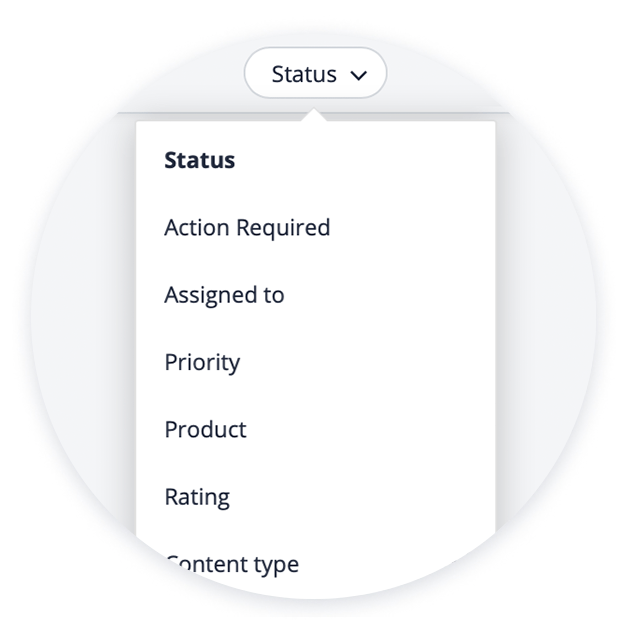Select the Assigned to option
Screen dimensions: 627x627
[224, 295]
